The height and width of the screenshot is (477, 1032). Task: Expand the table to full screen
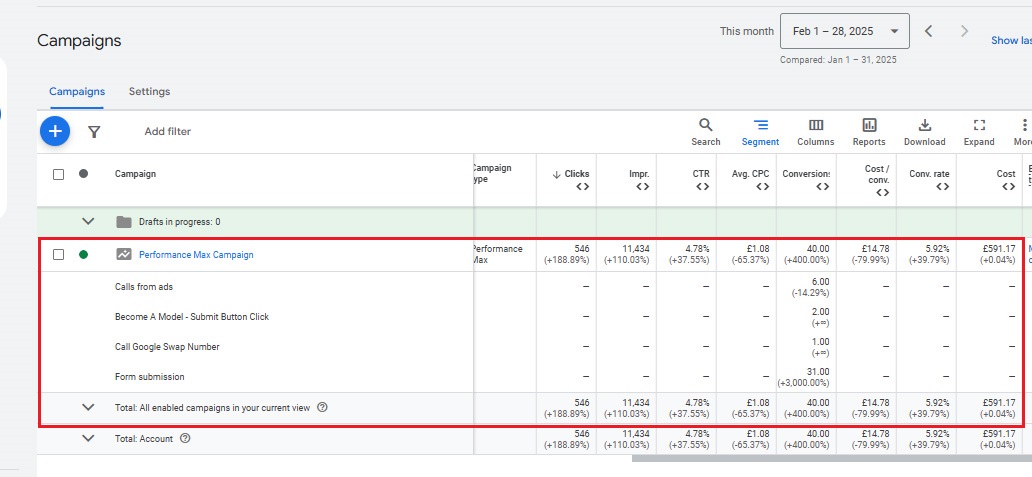tap(979, 125)
